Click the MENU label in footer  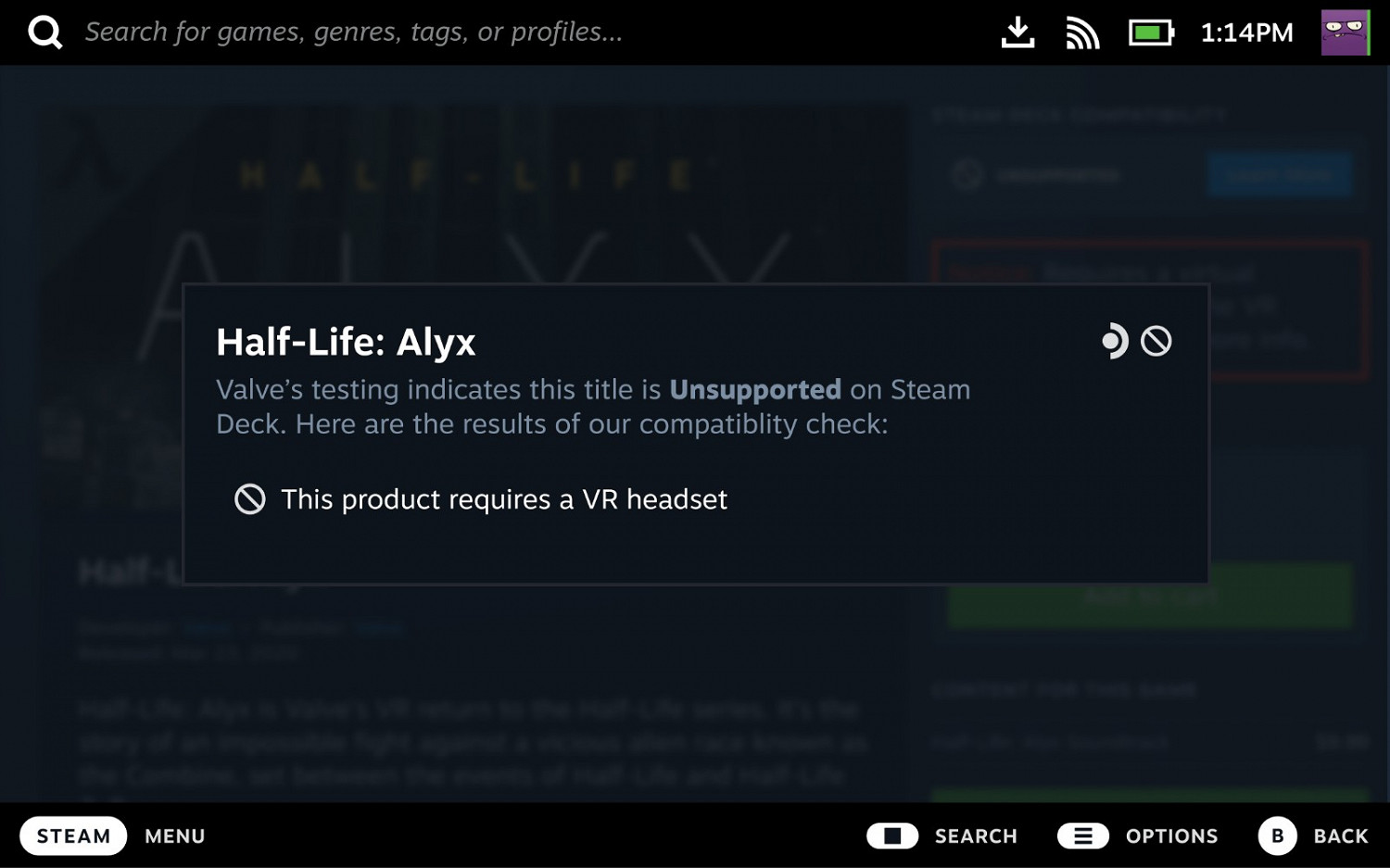(x=175, y=837)
